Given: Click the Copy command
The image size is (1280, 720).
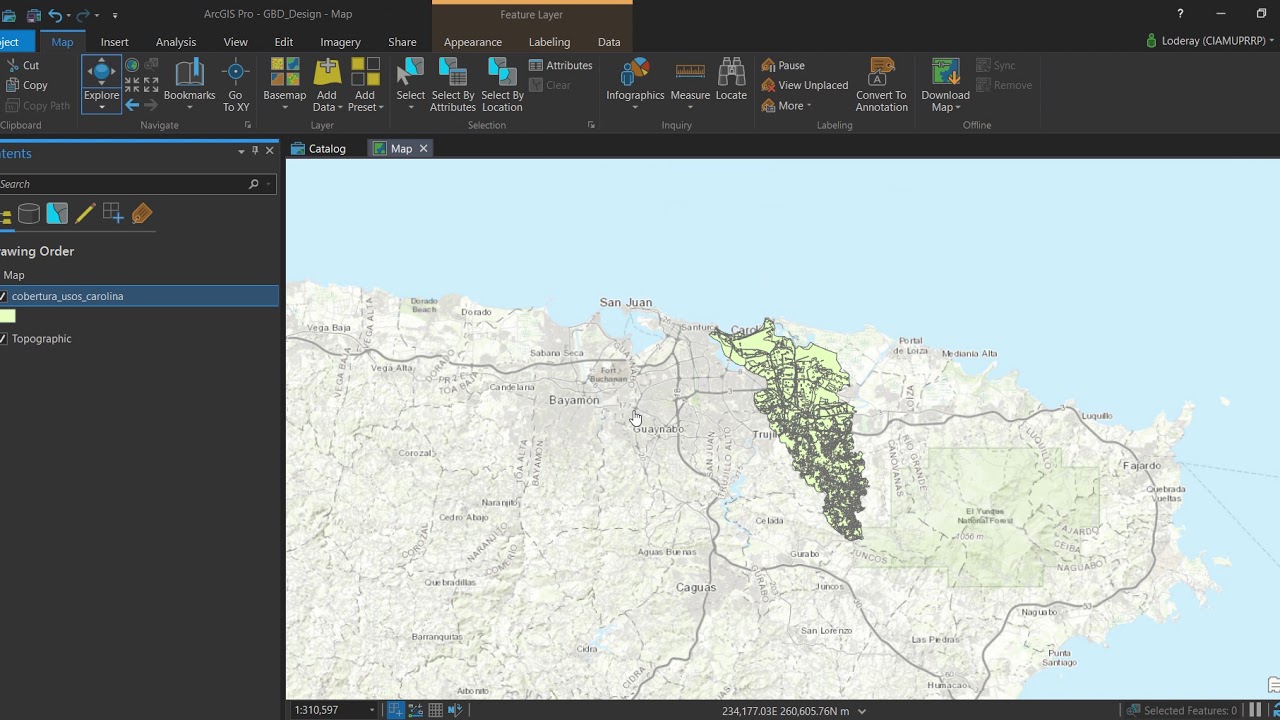Looking at the screenshot, I should coord(26,85).
